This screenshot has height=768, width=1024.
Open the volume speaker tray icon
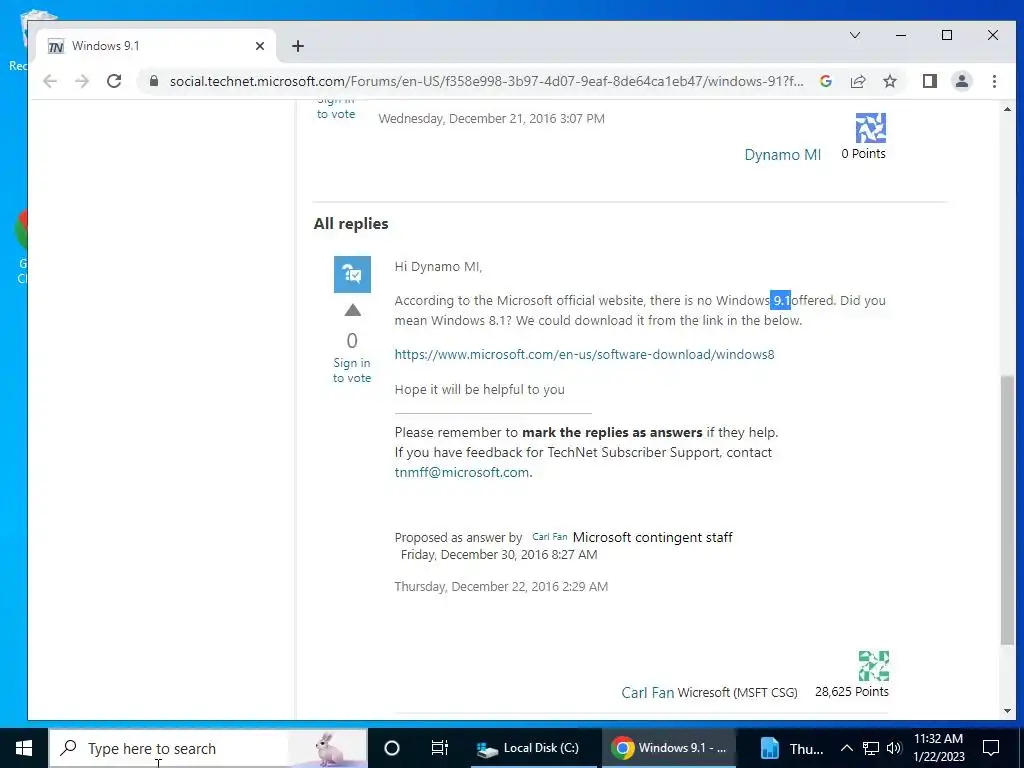click(x=894, y=748)
